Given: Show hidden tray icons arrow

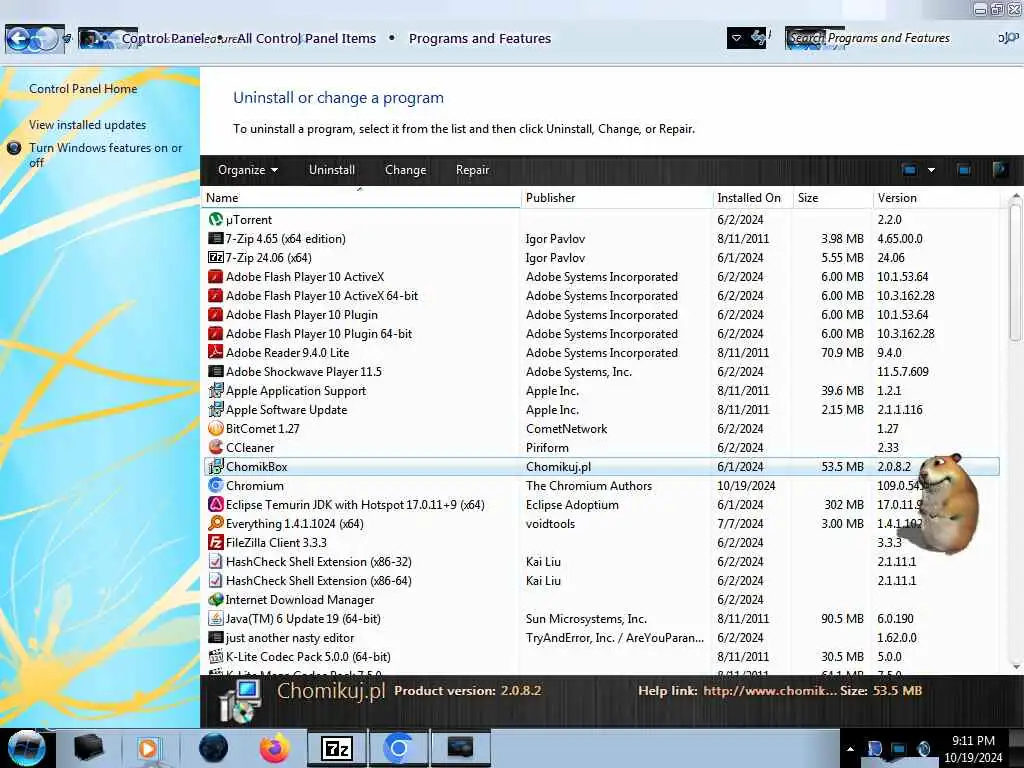Looking at the screenshot, I should pyautogui.click(x=850, y=749).
